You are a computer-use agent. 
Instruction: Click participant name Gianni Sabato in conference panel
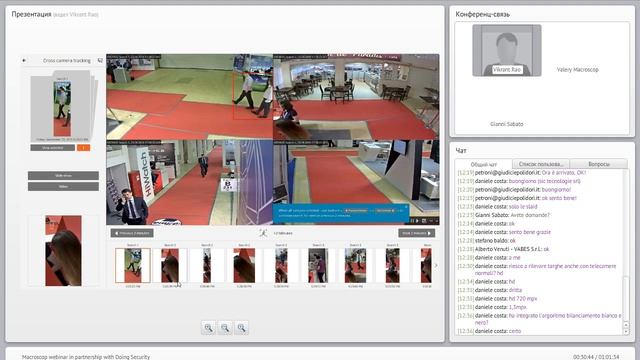coord(507,124)
